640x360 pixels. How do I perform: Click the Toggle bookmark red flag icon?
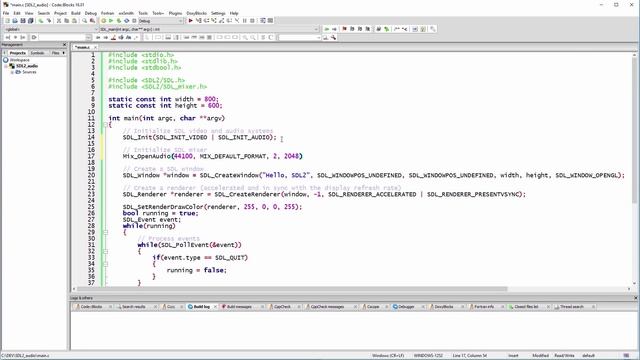point(344,29)
